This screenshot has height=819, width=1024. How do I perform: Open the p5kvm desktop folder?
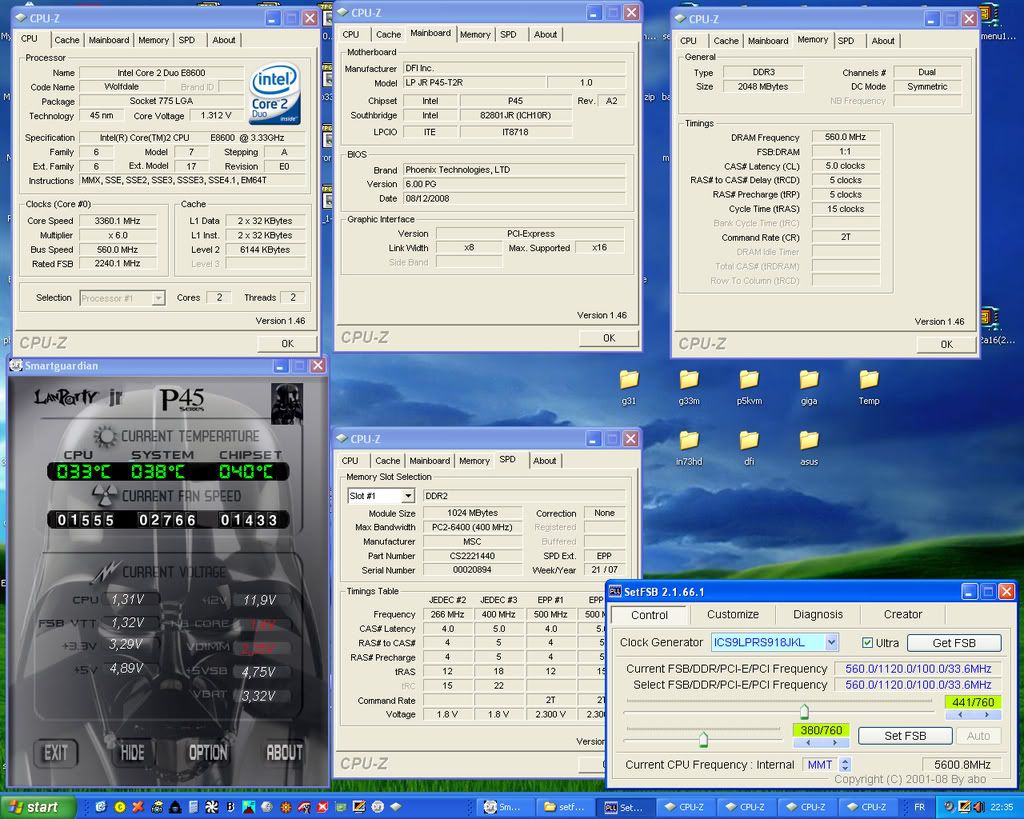coord(749,381)
